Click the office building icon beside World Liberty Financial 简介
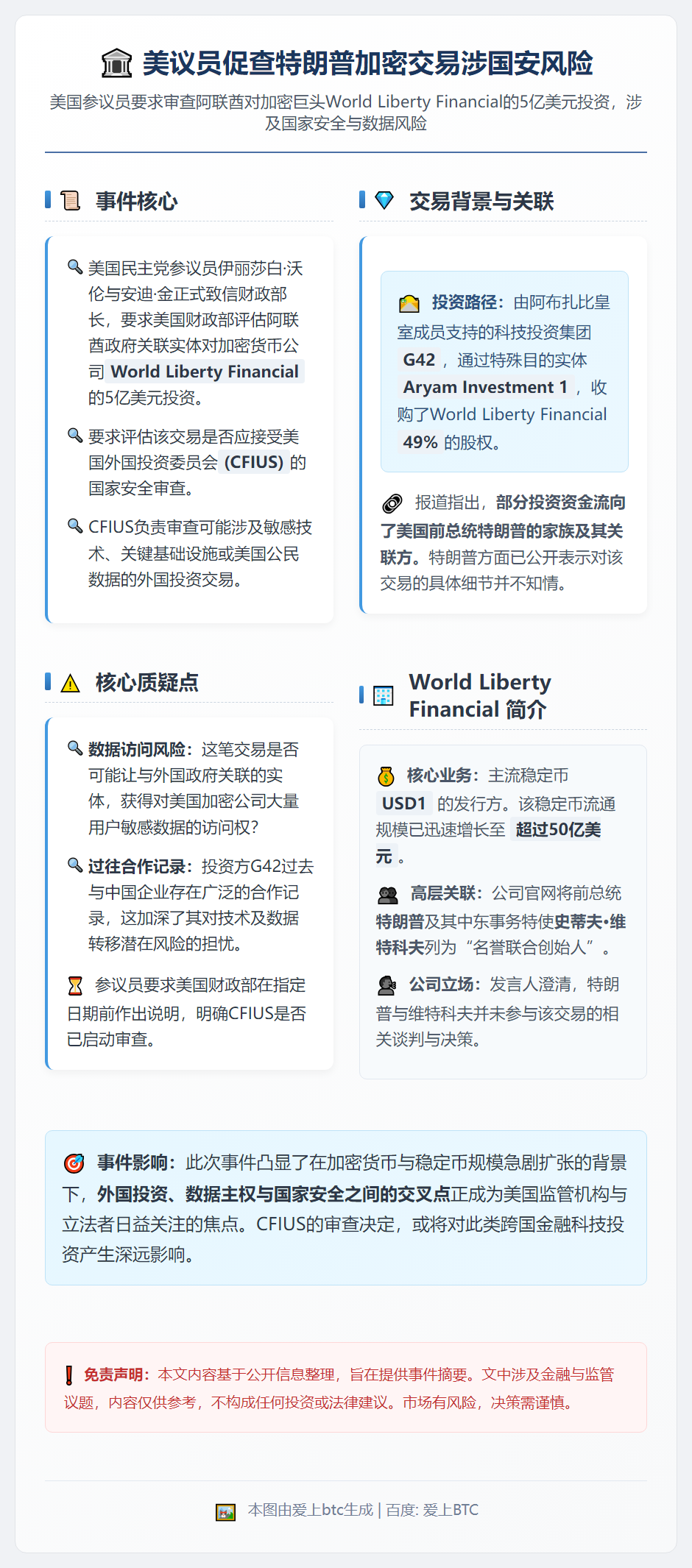692x1568 pixels. (x=384, y=696)
